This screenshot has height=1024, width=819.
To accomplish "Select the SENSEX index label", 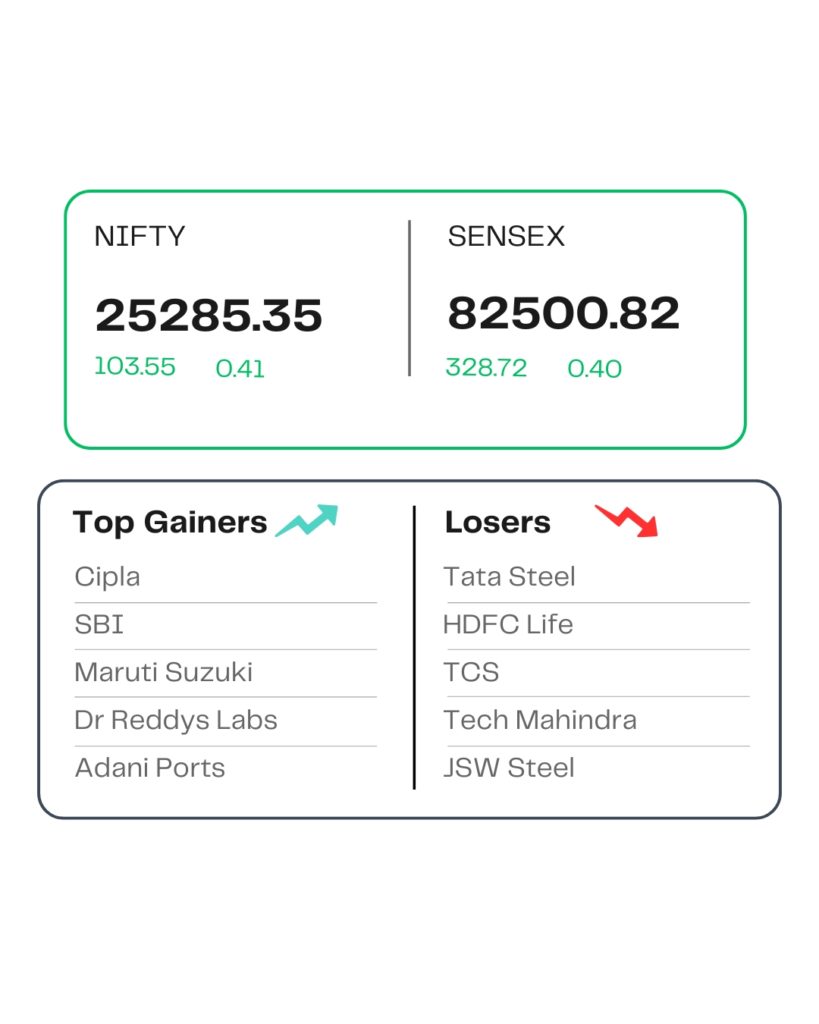I will pos(506,237).
